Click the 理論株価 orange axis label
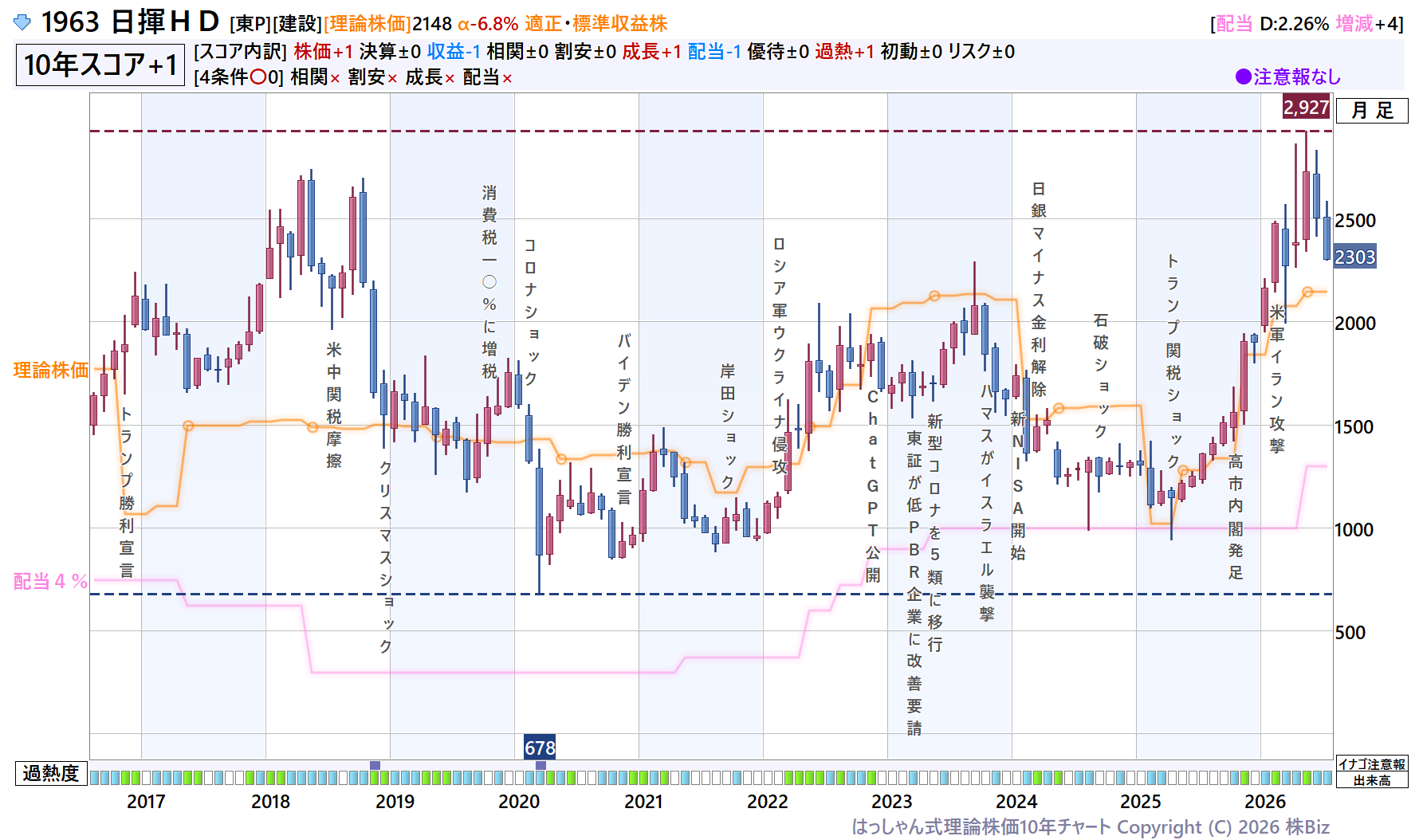The width and height of the screenshot is (1419, 840). (x=51, y=370)
